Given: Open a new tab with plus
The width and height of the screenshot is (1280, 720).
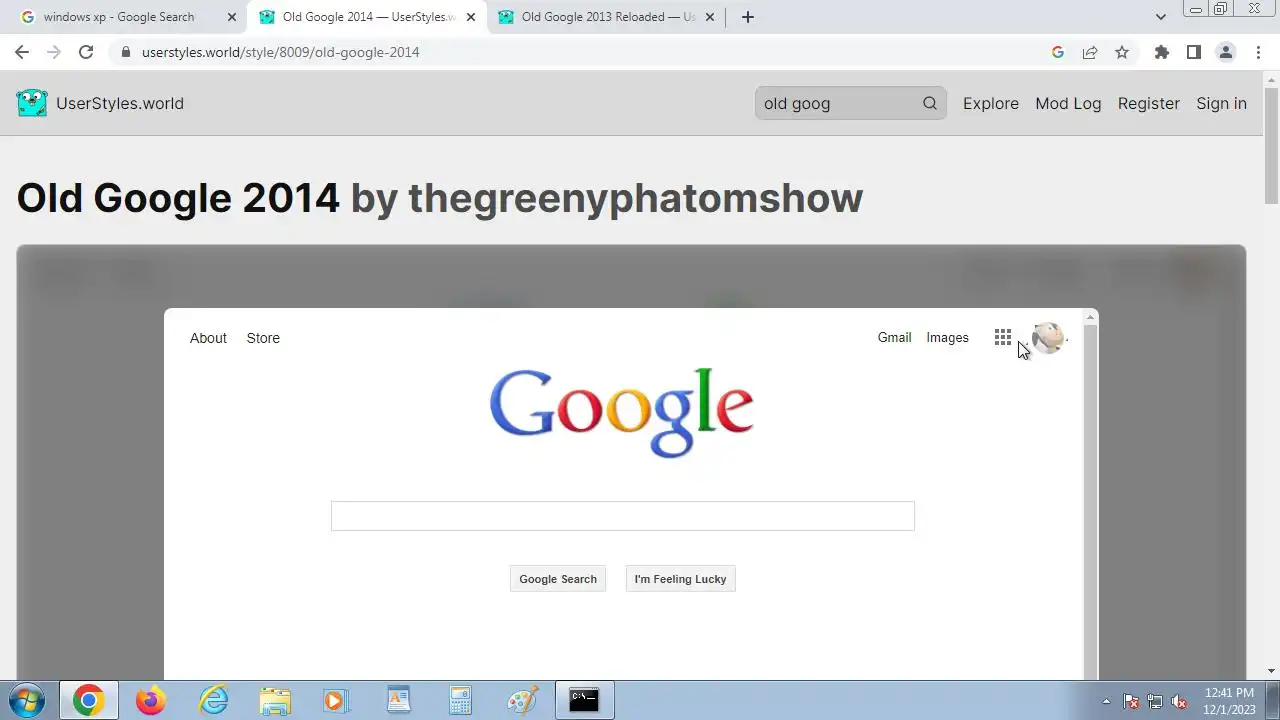Looking at the screenshot, I should [747, 17].
